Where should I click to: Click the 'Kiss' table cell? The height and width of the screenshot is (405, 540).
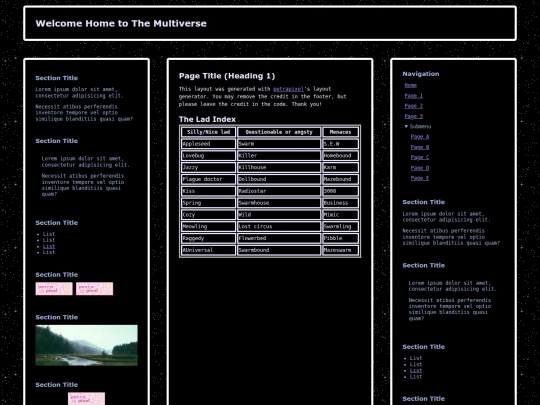[x=208, y=191]
